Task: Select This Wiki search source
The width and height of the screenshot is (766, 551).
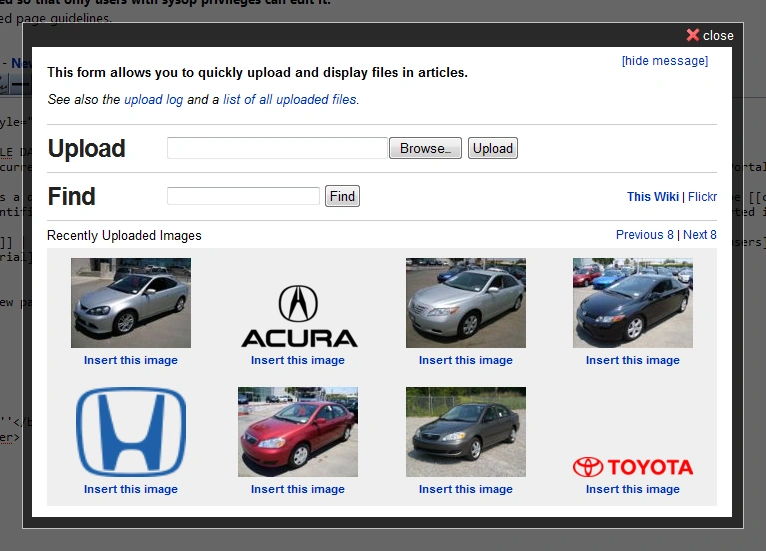Action: tap(652, 196)
